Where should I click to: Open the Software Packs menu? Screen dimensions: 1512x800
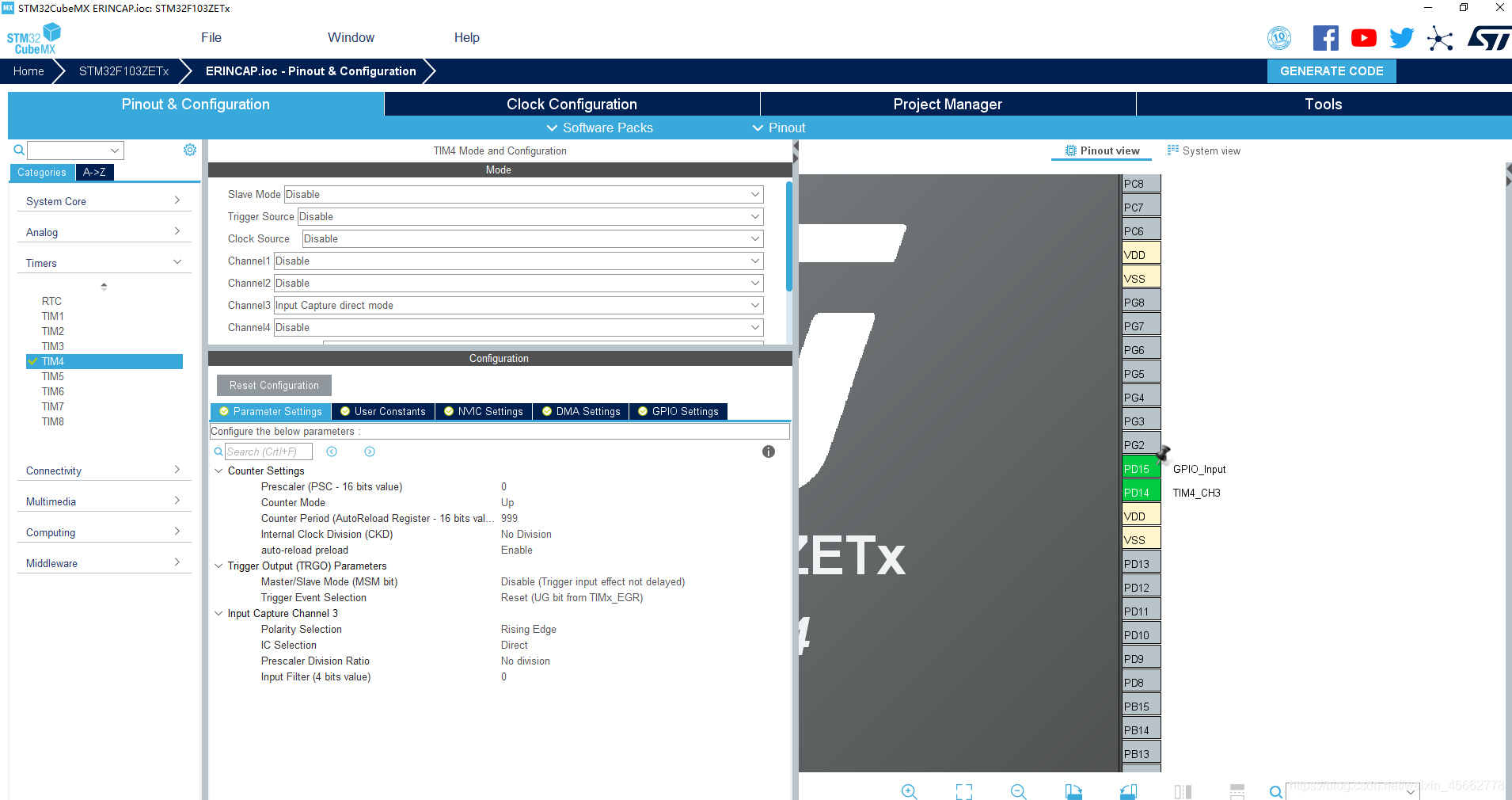599,128
